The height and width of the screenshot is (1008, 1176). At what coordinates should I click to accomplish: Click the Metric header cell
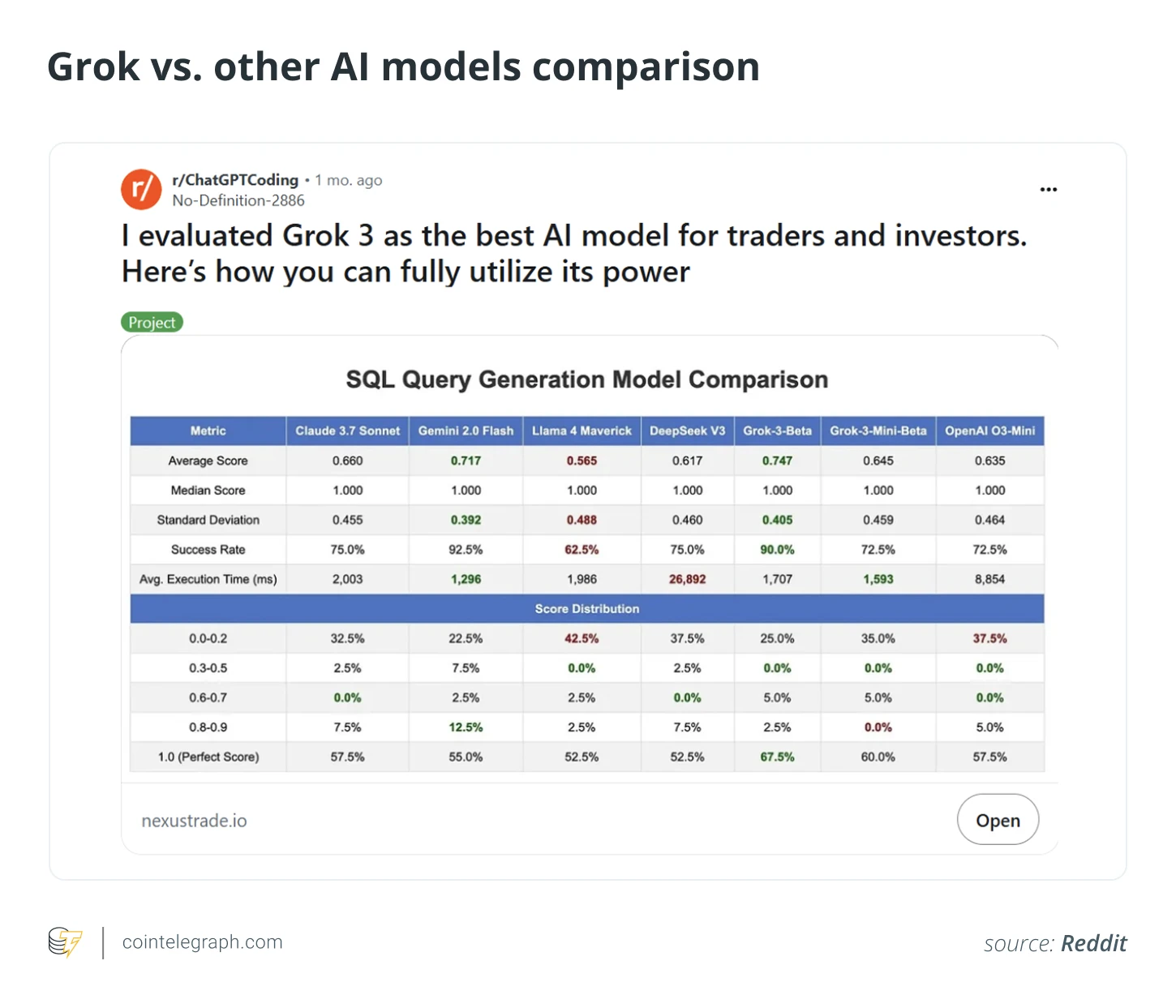pos(207,431)
